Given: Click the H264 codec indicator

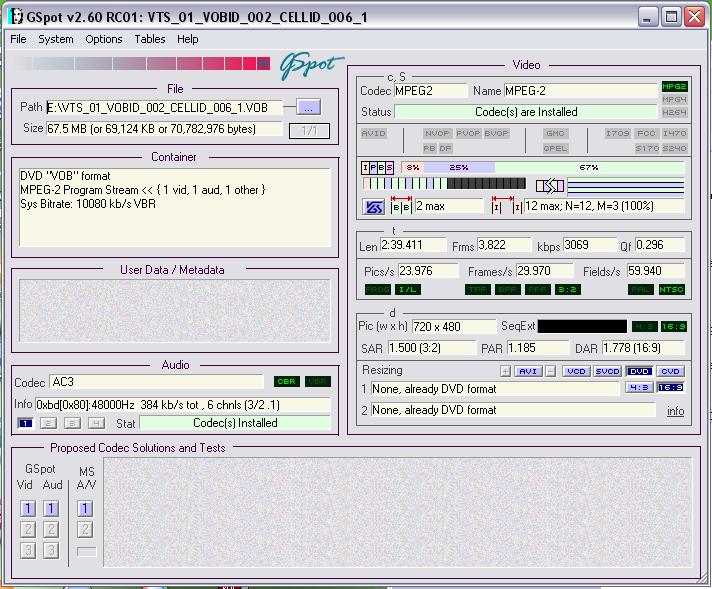Looking at the screenshot, I should click(674, 112).
